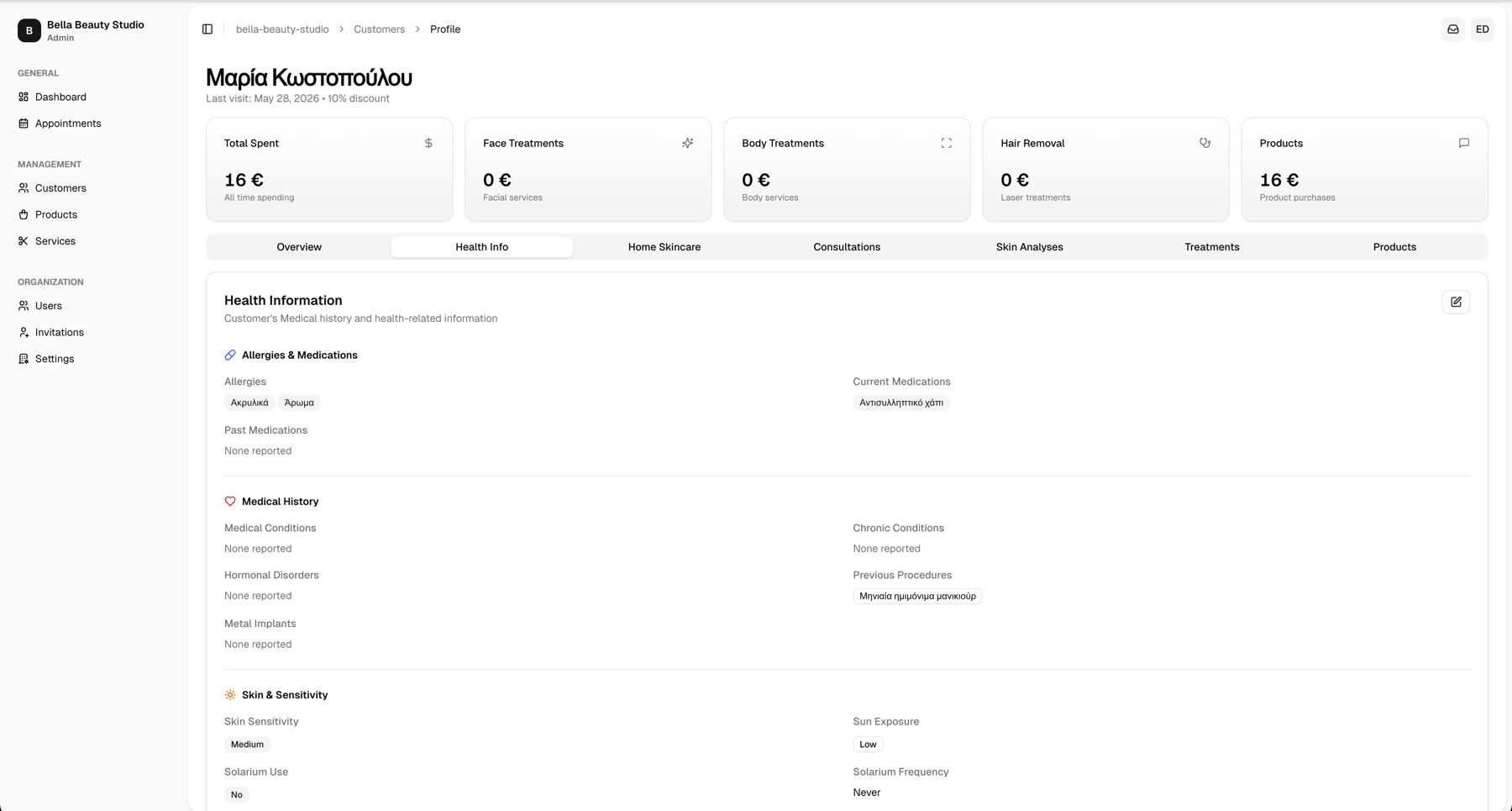The width and height of the screenshot is (1512, 811).
Task: Select the Health Info tab
Action: click(x=482, y=247)
